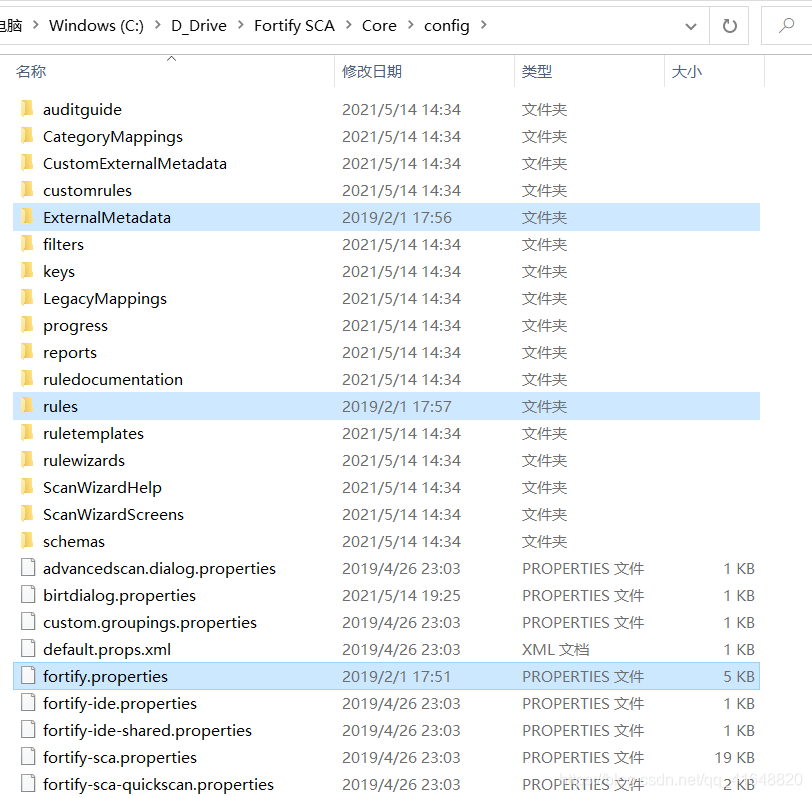Sort by the 名称 column header
The height and width of the screenshot is (798, 812).
[31, 71]
